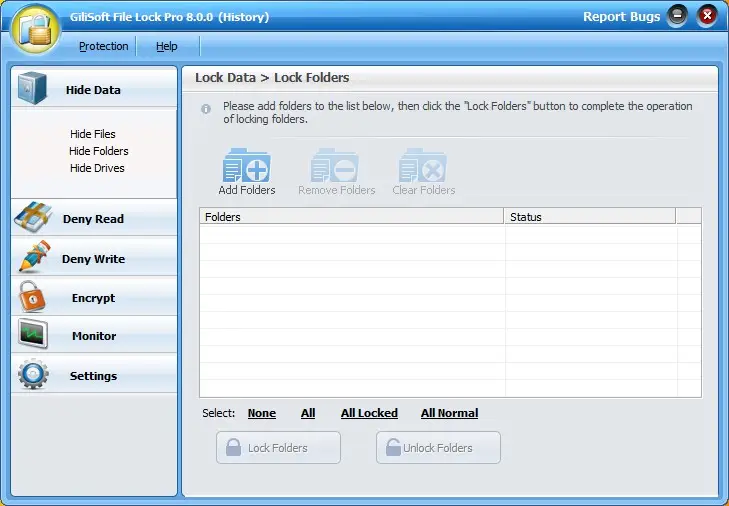Open the Protection menu

coord(104,46)
